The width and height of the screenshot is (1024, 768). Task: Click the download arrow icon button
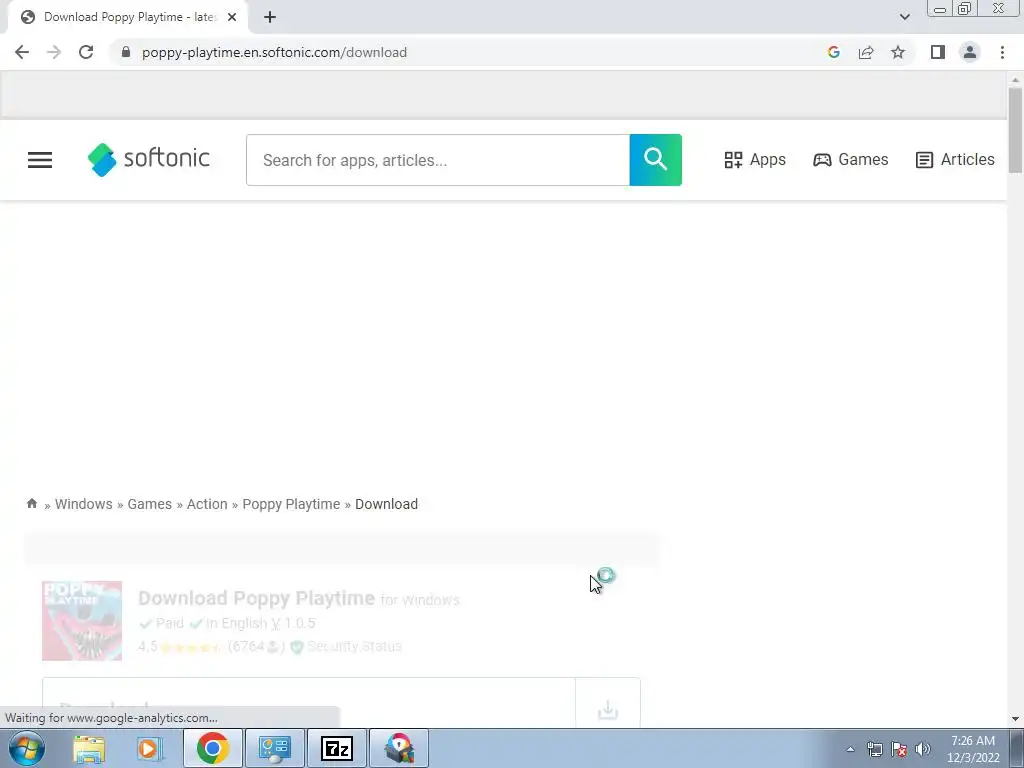(607, 709)
